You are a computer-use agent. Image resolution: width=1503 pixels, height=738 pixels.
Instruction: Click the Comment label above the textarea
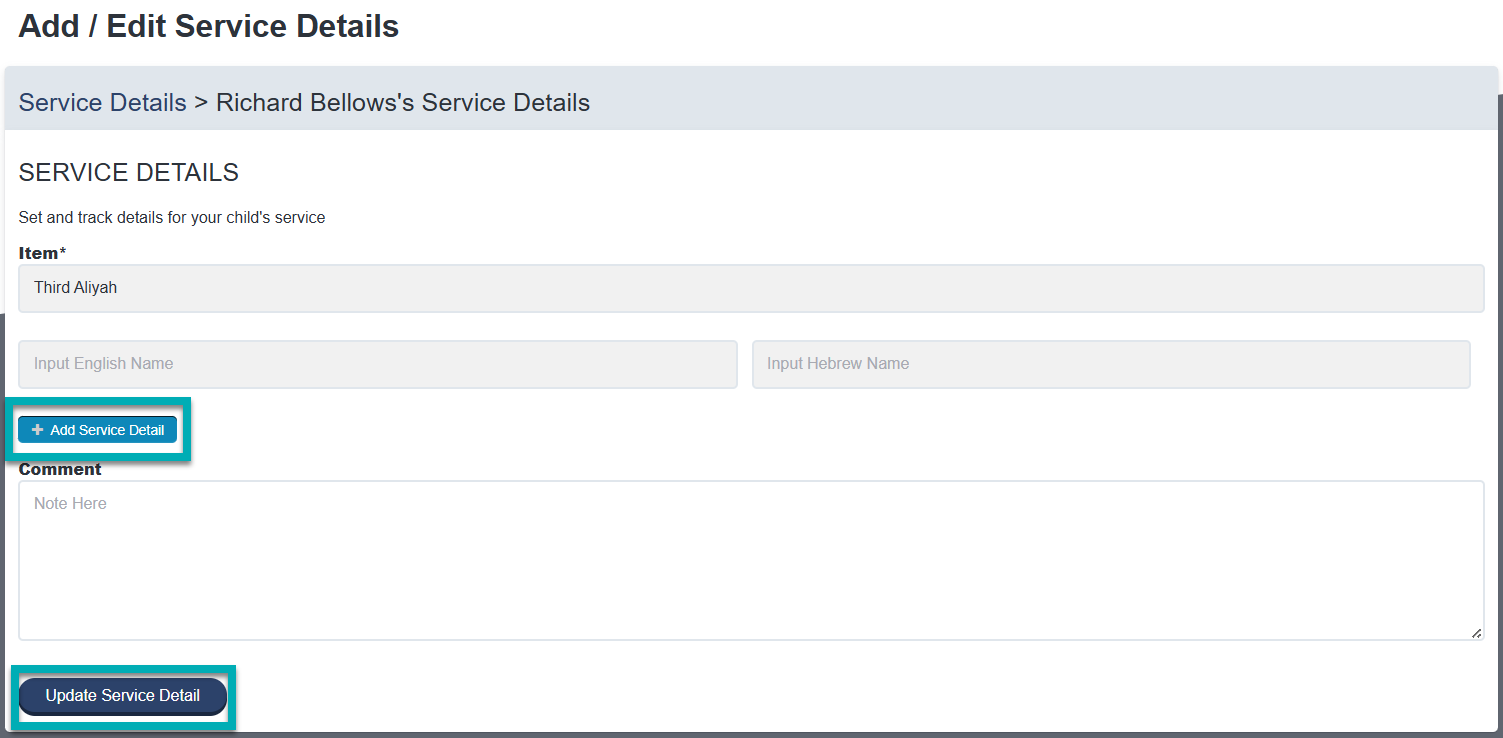[x=59, y=469]
